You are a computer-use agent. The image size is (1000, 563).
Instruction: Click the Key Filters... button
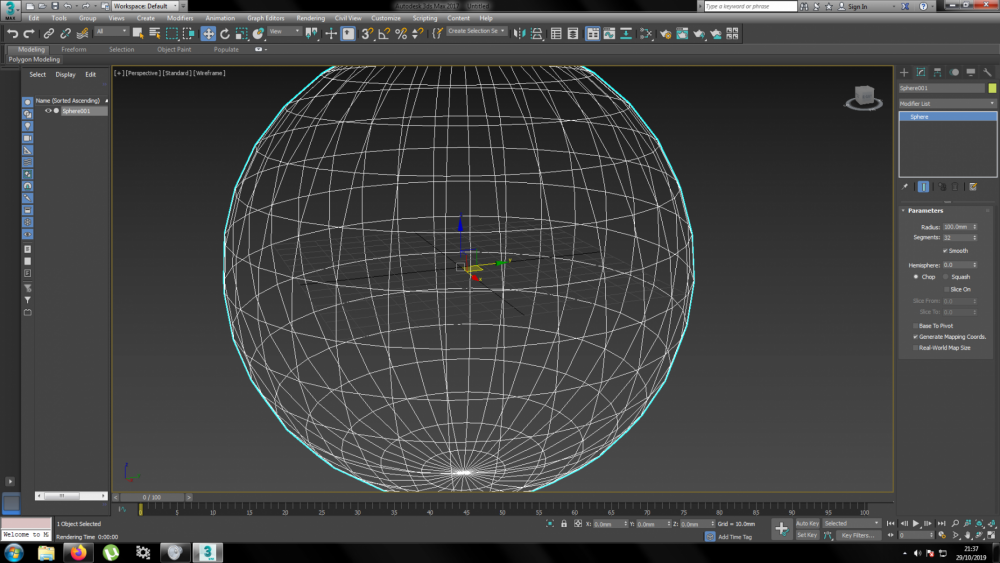857,535
